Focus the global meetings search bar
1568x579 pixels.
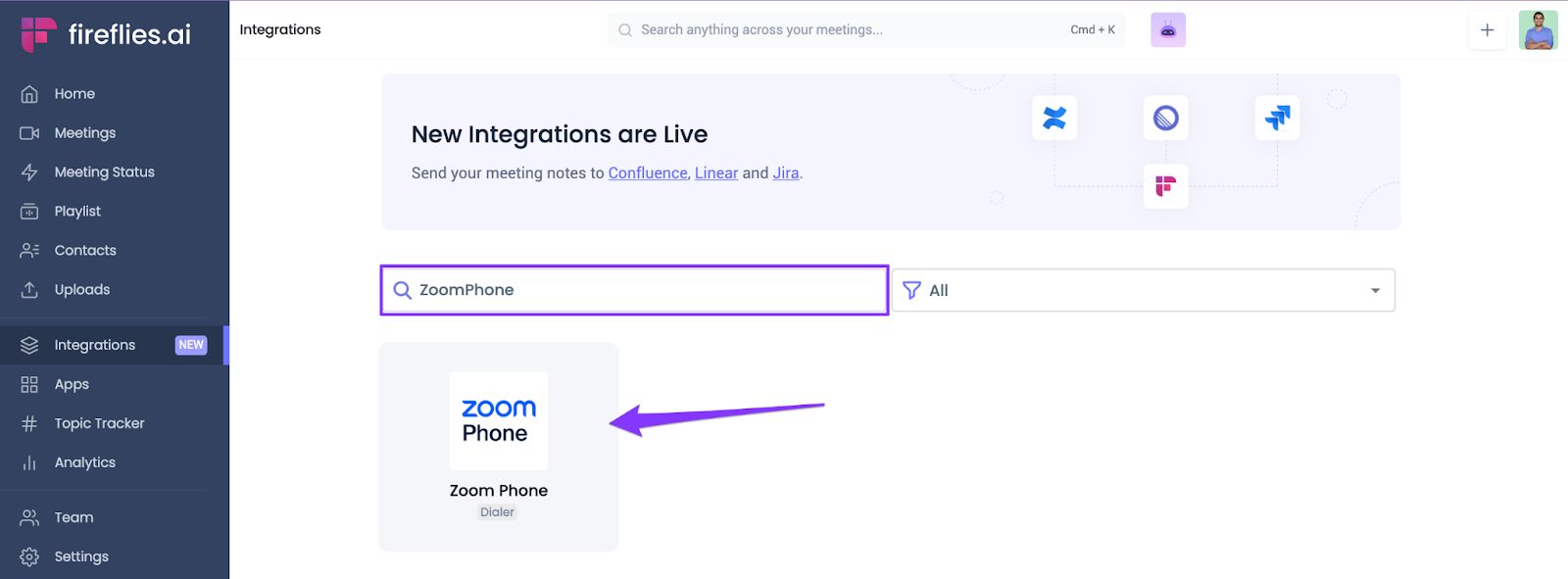843,30
